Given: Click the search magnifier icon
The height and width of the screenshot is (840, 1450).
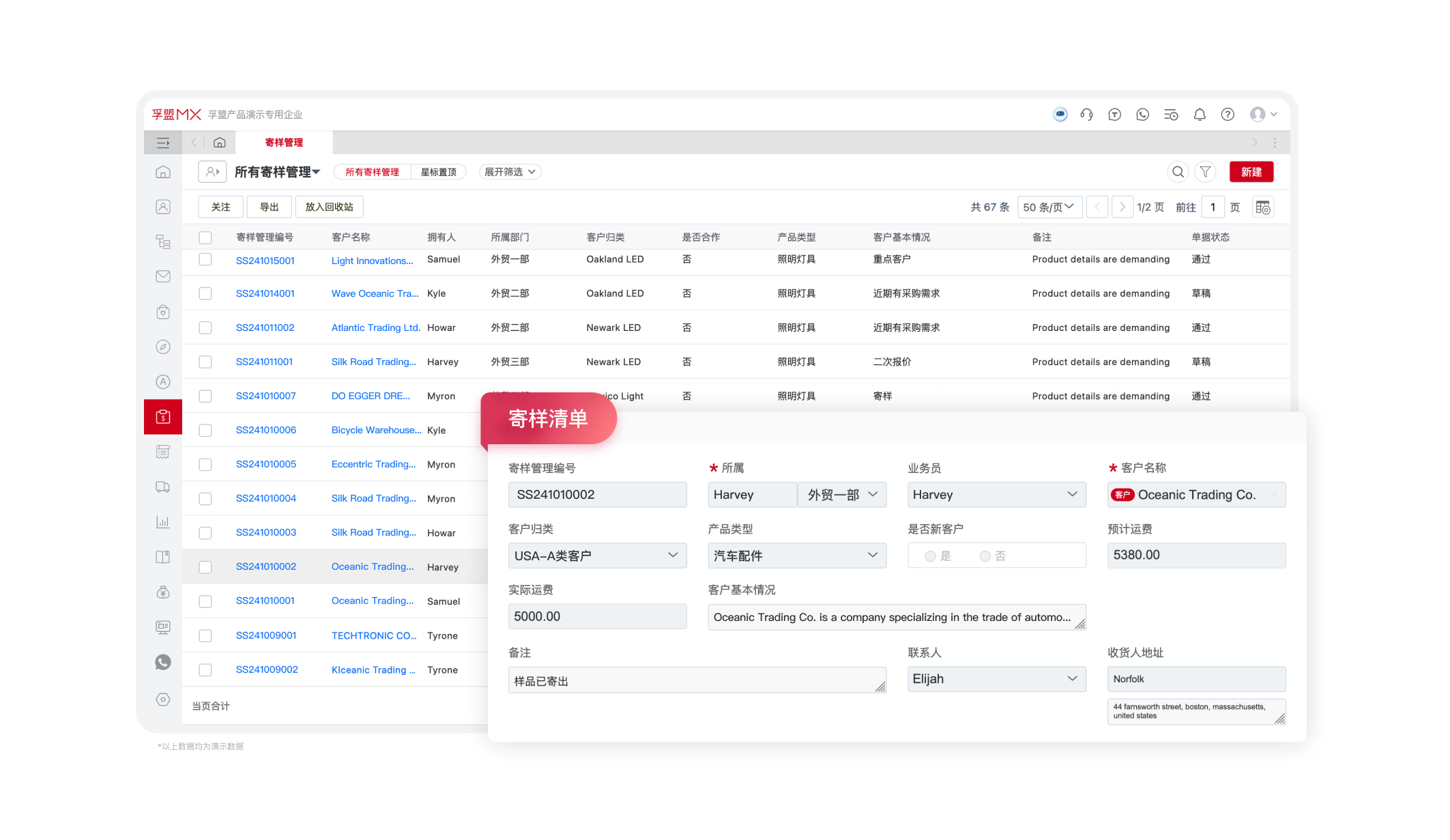Looking at the screenshot, I should (x=1178, y=172).
